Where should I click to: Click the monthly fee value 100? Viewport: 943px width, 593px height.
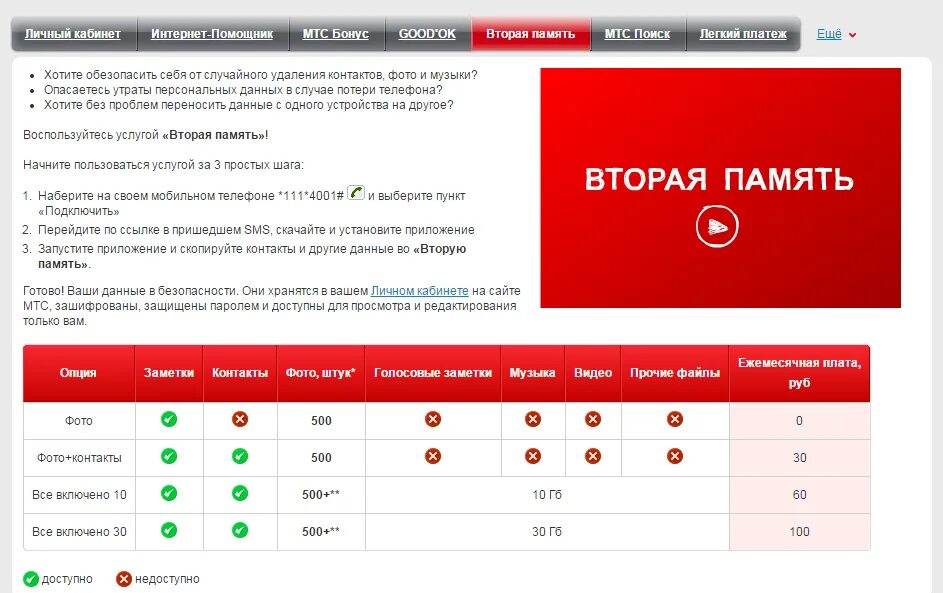pos(799,532)
